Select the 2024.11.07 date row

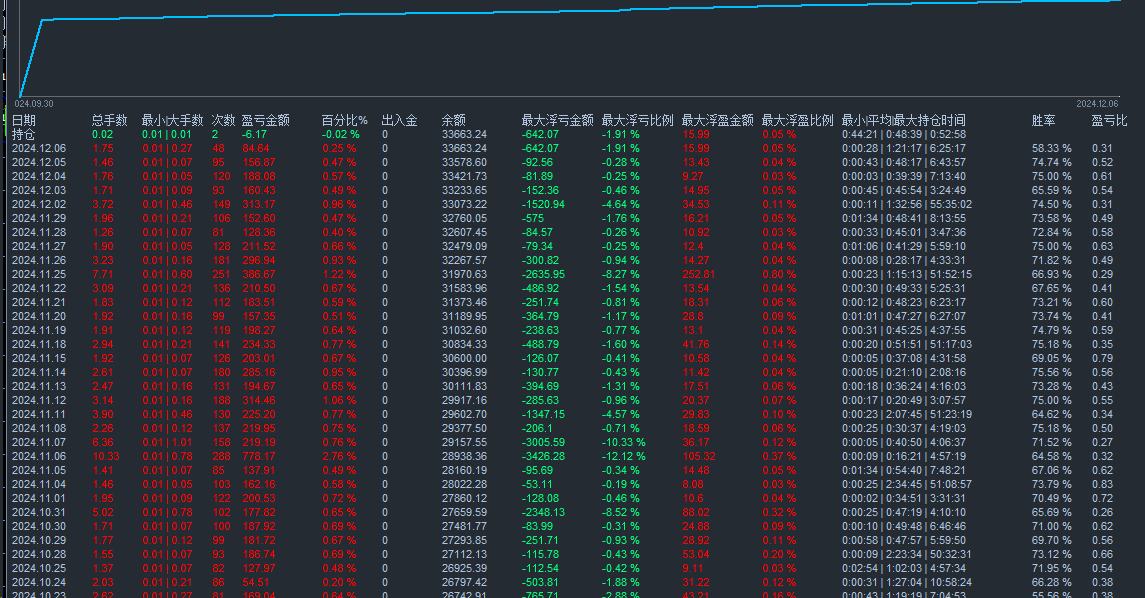(x=37, y=441)
